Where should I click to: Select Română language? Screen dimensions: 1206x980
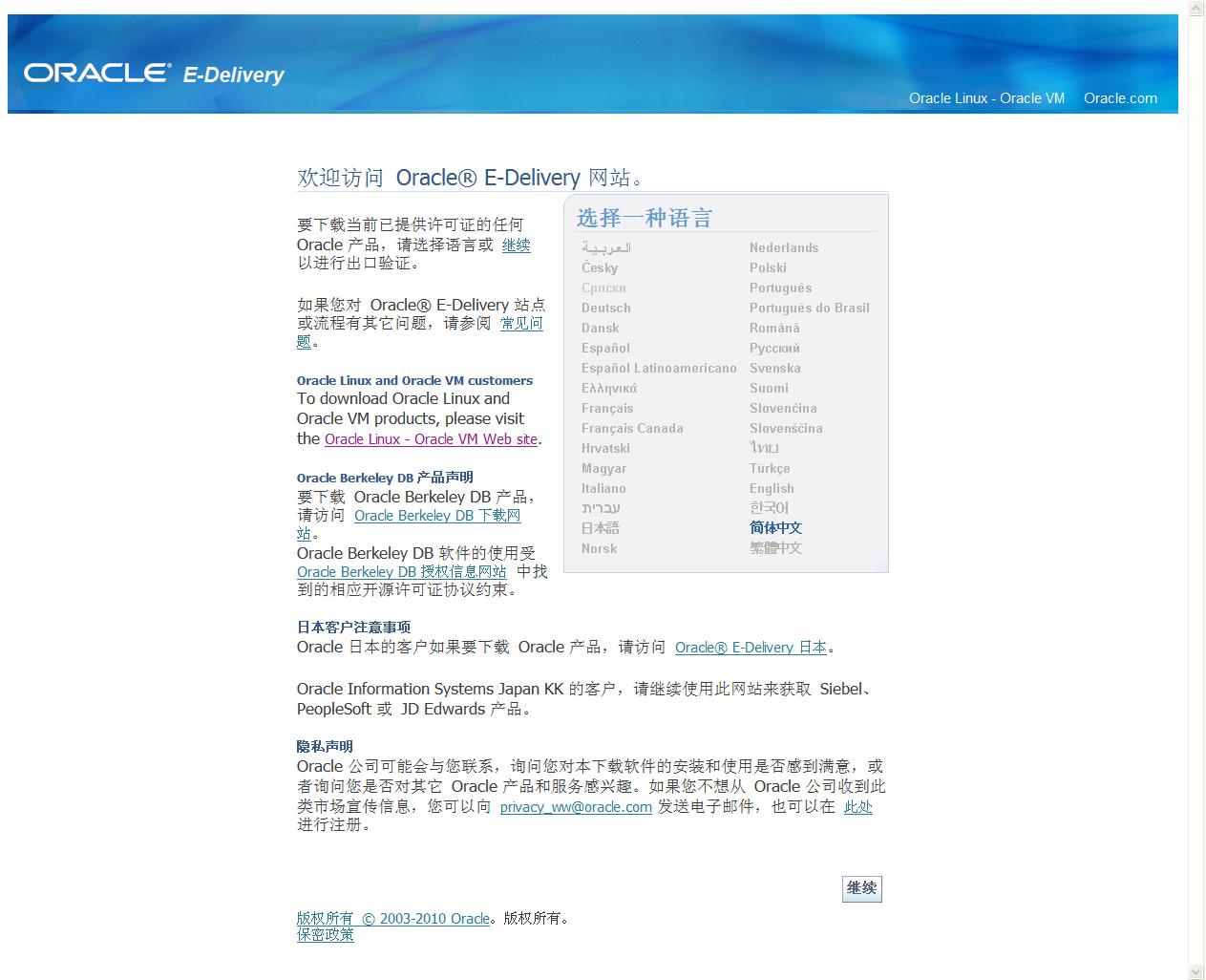coord(774,328)
